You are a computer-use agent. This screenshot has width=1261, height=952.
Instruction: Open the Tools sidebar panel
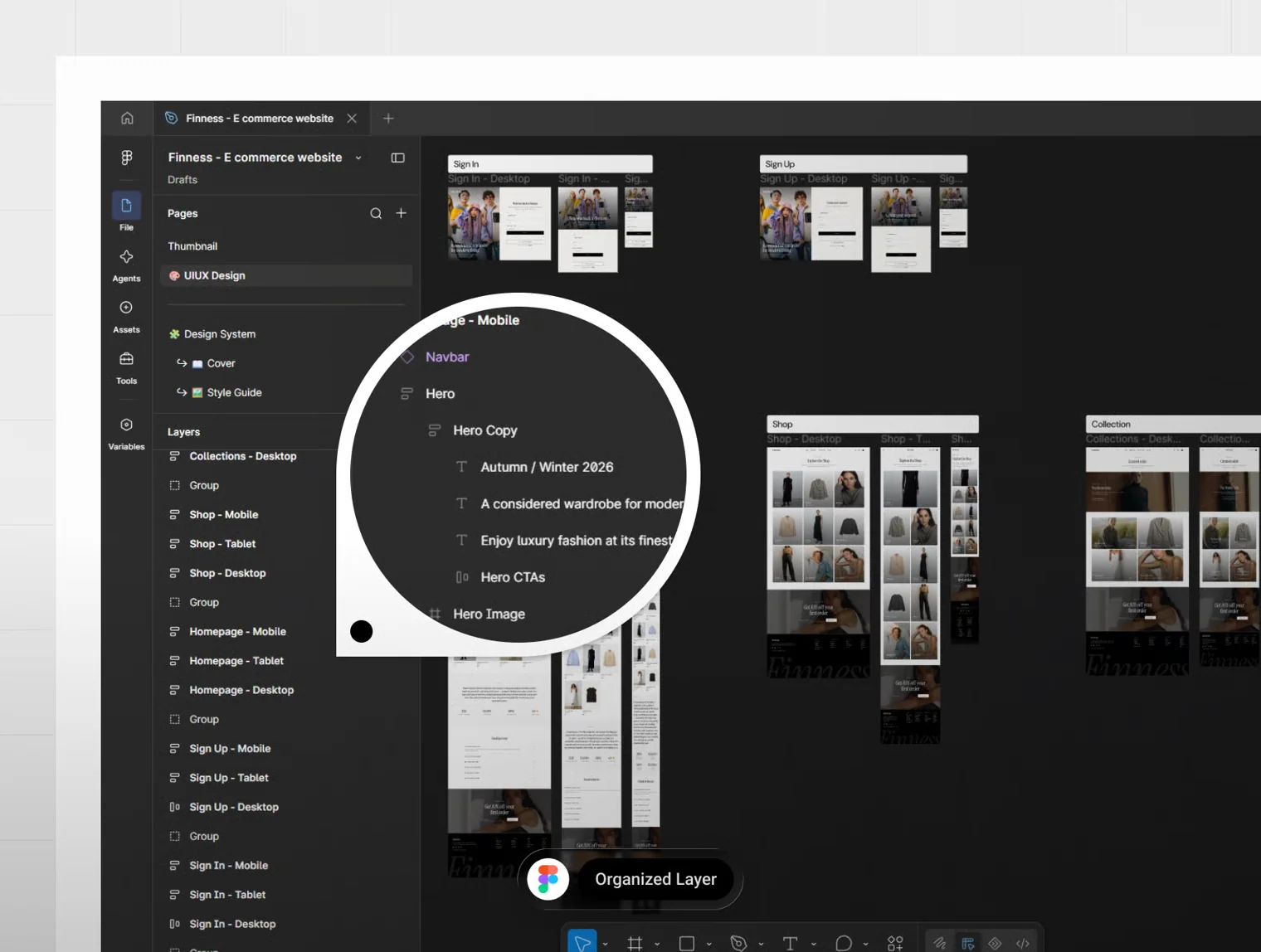point(126,368)
